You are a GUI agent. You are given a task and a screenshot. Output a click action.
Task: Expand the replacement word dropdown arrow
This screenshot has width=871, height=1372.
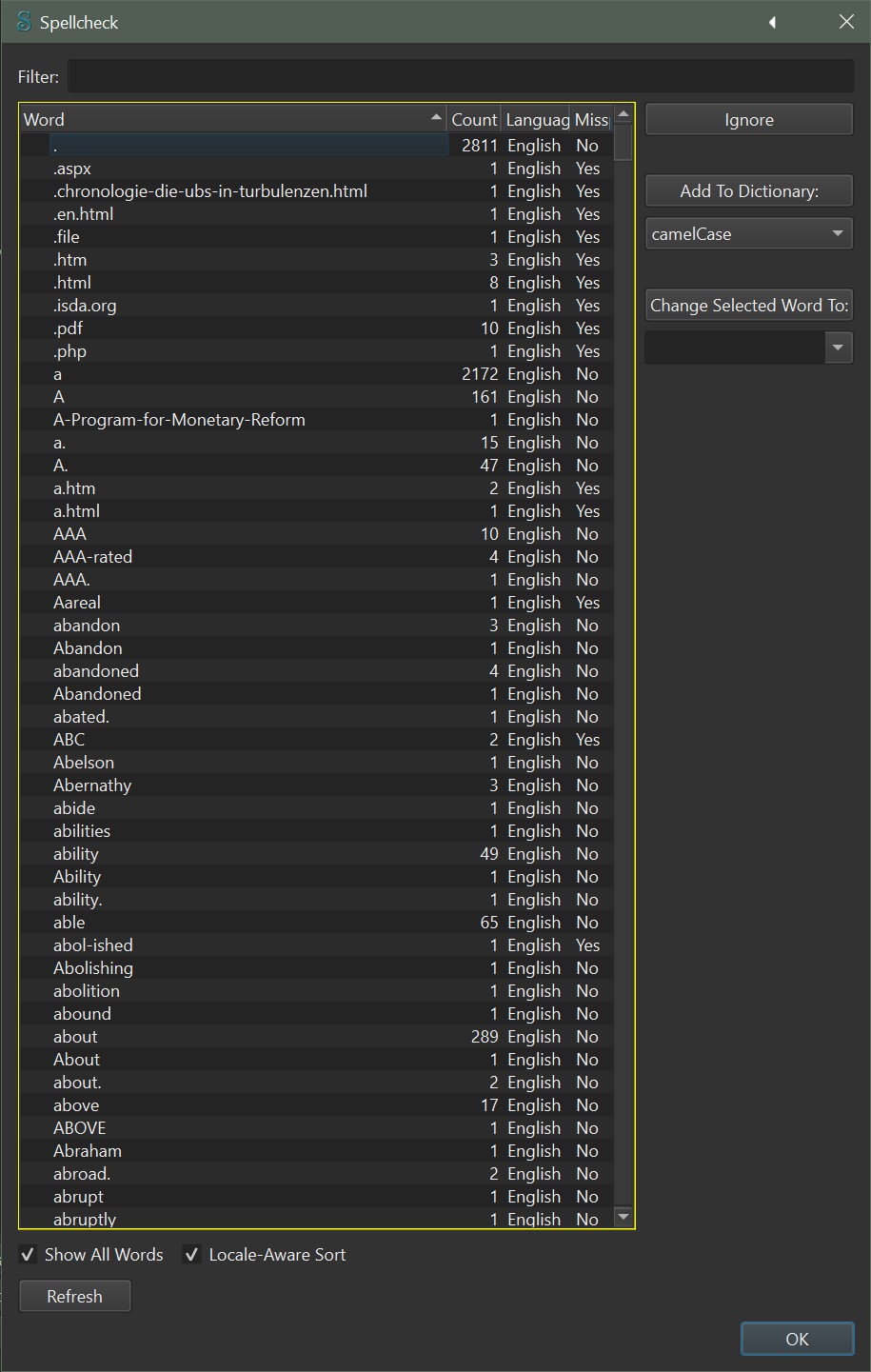(838, 348)
